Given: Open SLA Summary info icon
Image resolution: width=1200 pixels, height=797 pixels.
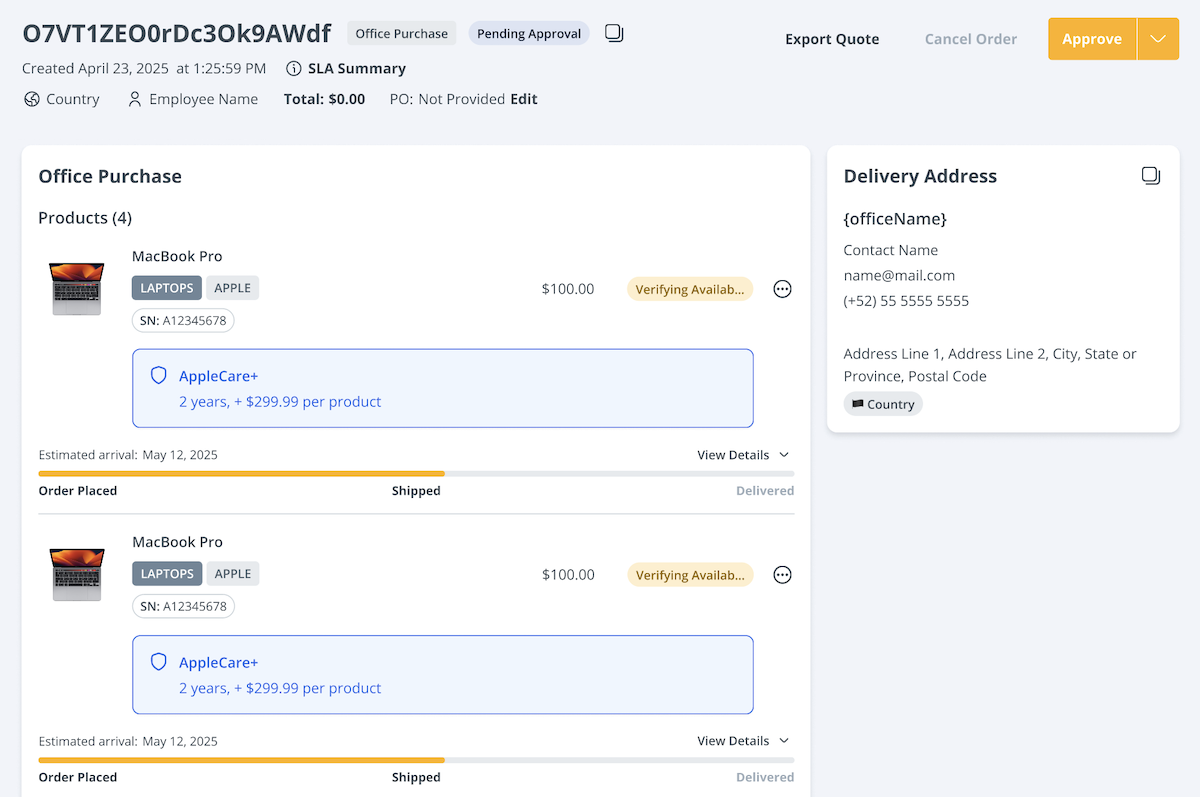Looking at the screenshot, I should 293,69.
